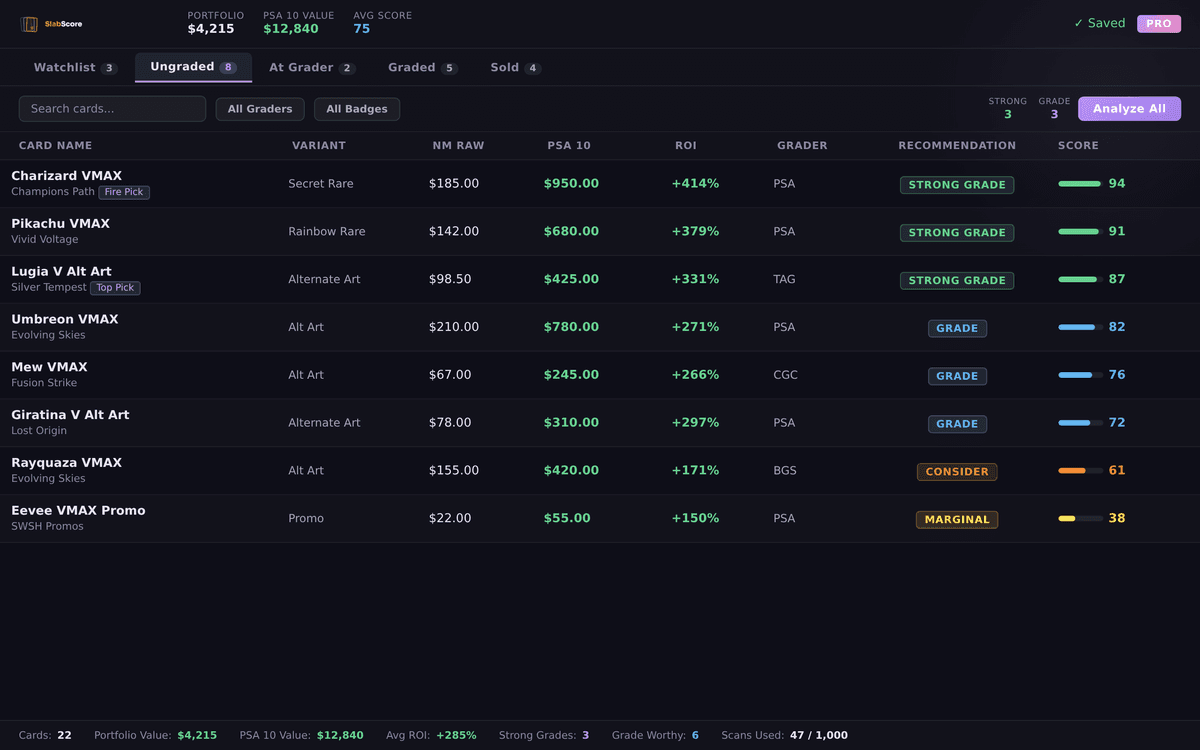Click the PRO badge in the top right

(x=1158, y=23)
